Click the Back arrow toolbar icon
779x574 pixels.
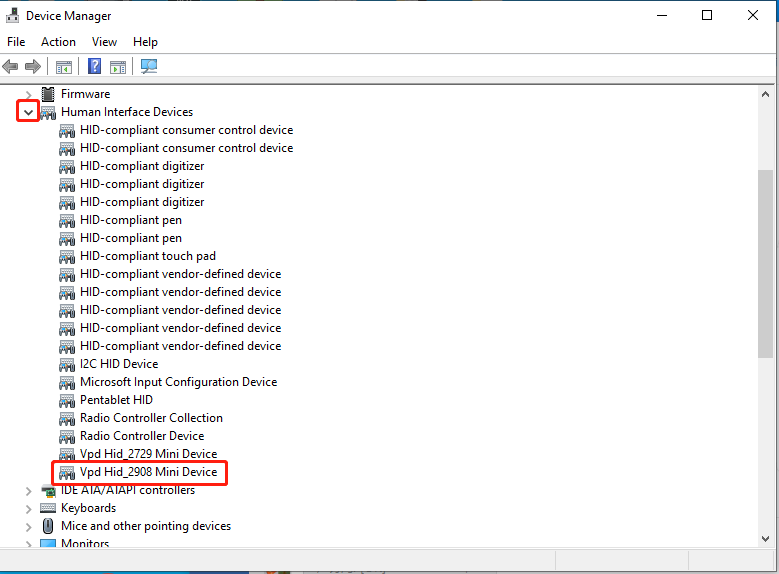pyautogui.click(x=10, y=66)
